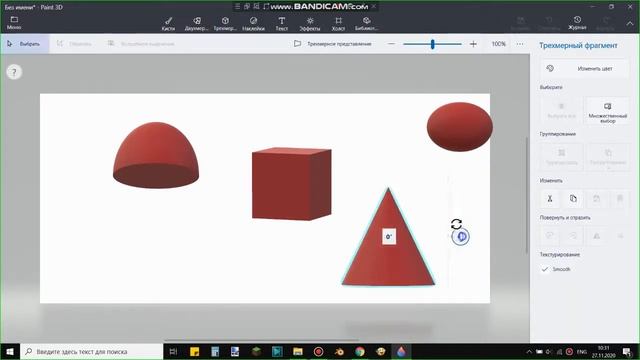Screen dimensions: 640x360
Task: Open the Трехмерные фигуры 3D shapes tool
Action: (225, 24)
